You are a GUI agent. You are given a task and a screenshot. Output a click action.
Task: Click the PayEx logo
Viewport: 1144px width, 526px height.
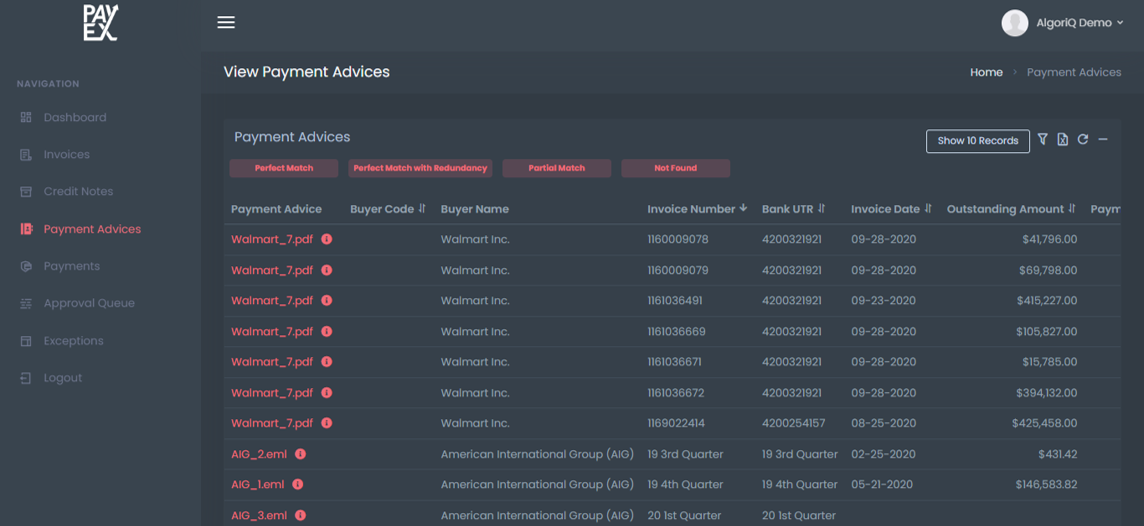click(x=100, y=23)
